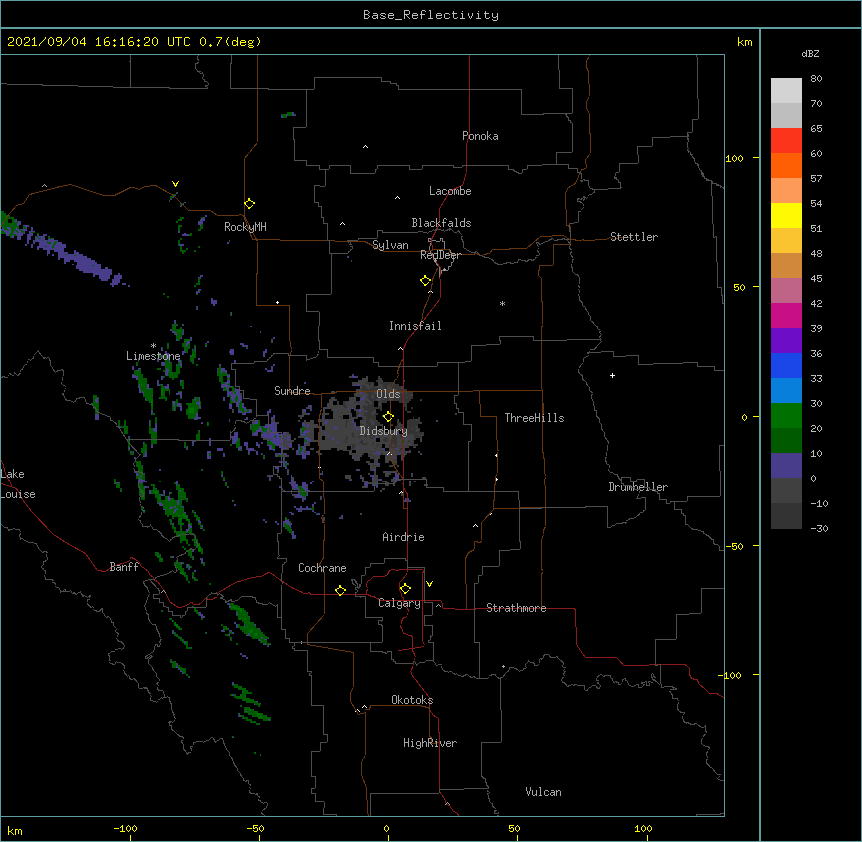Screen dimensions: 862x842
Task: Click the Sylvan label
Action: coord(390,245)
